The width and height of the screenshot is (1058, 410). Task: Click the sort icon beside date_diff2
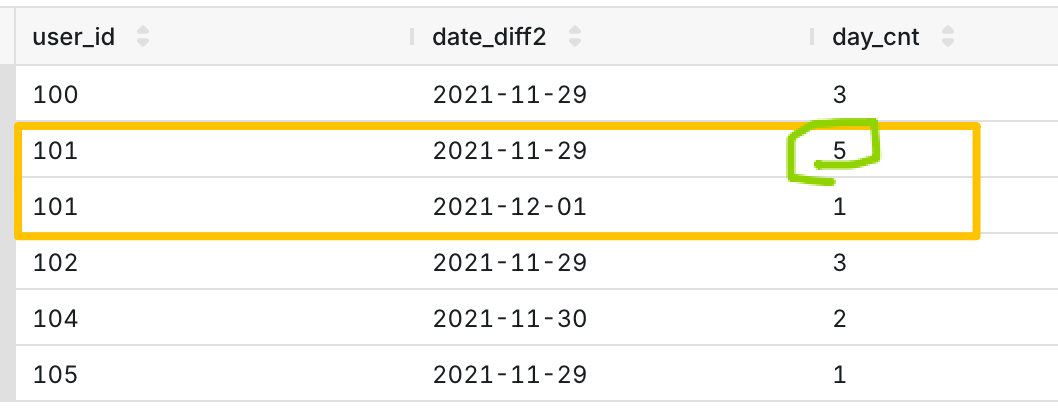tap(575, 38)
